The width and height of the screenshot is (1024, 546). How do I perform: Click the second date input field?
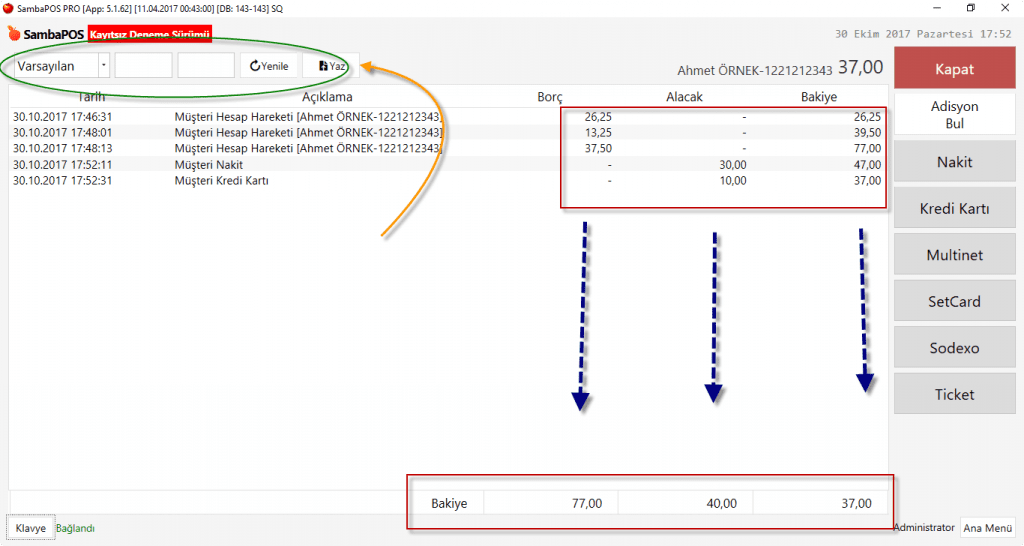206,66
